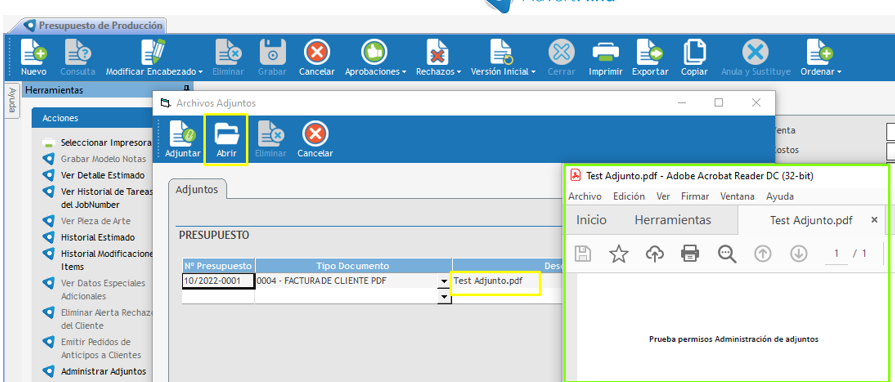
Task: Open Tipo Documento dropdown for FACTURA DE CLIENTE
Action: tap(444, 282)
